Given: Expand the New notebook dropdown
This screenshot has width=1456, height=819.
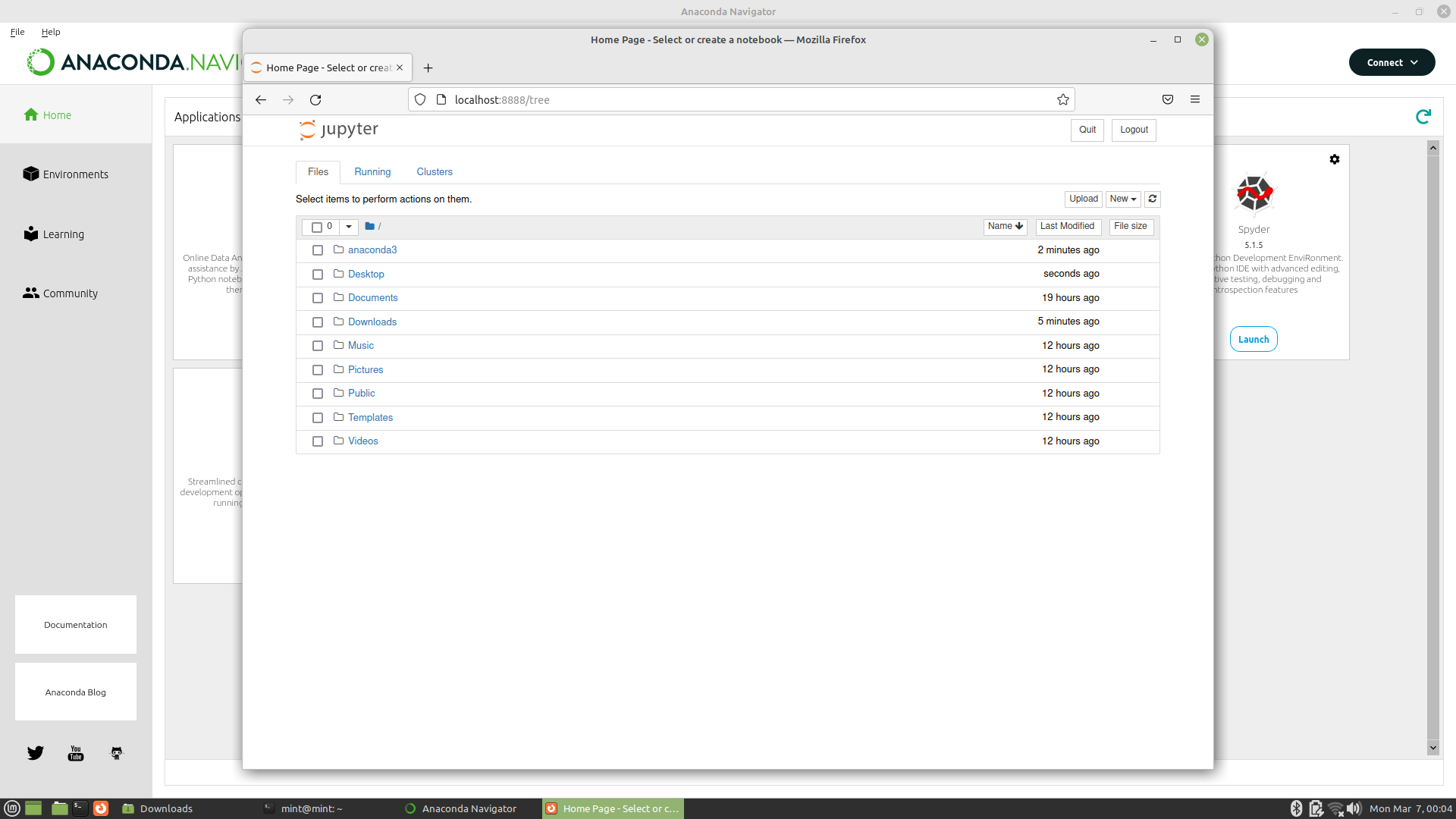Looking at the screenshot, I should tap(1122, 199).
